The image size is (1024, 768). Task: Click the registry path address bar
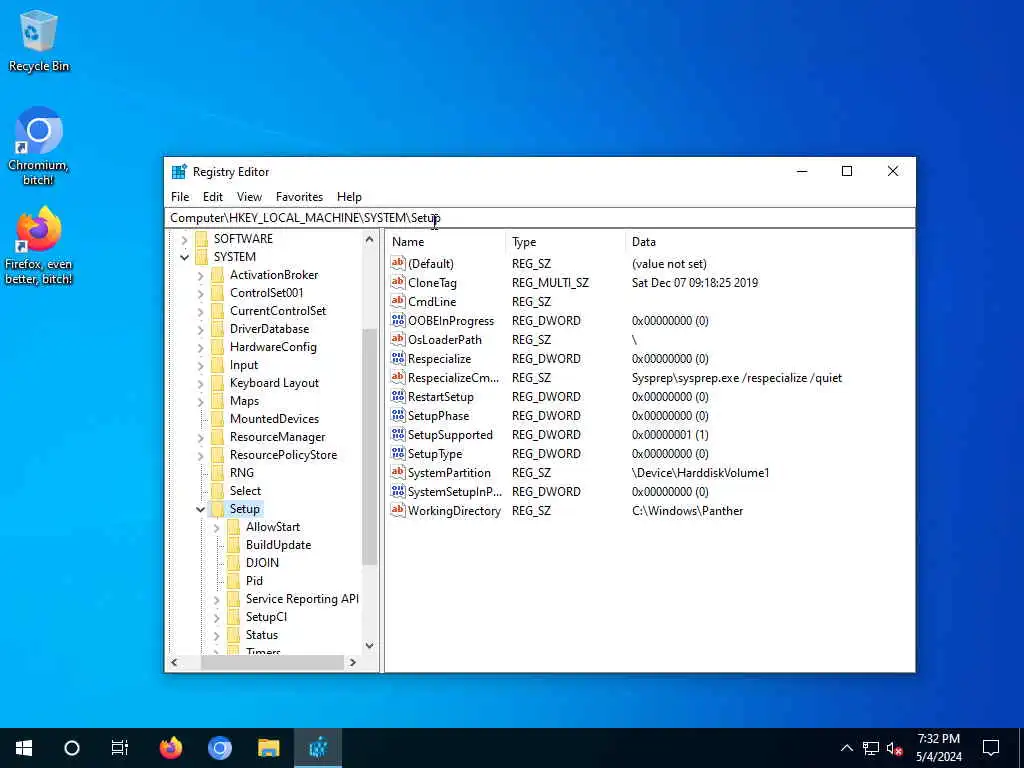pos(539,217)
